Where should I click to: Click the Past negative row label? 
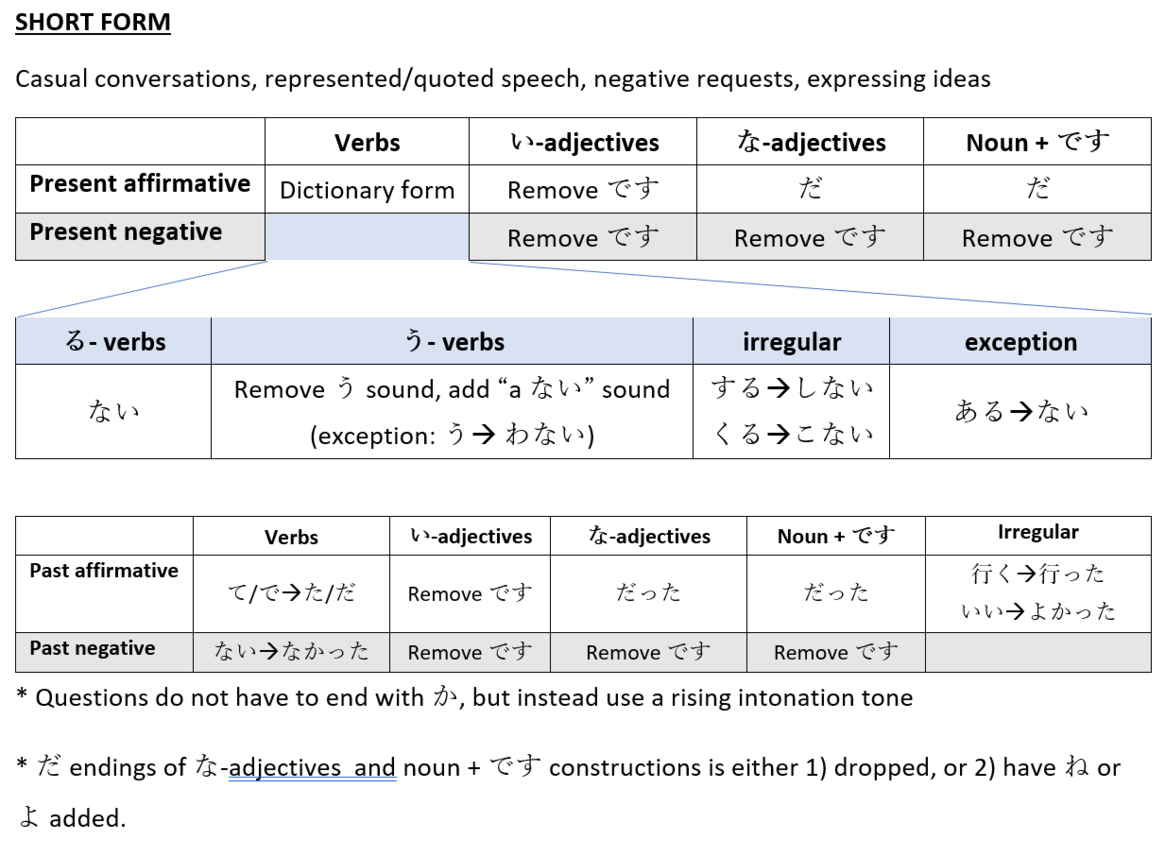point(92,648)
